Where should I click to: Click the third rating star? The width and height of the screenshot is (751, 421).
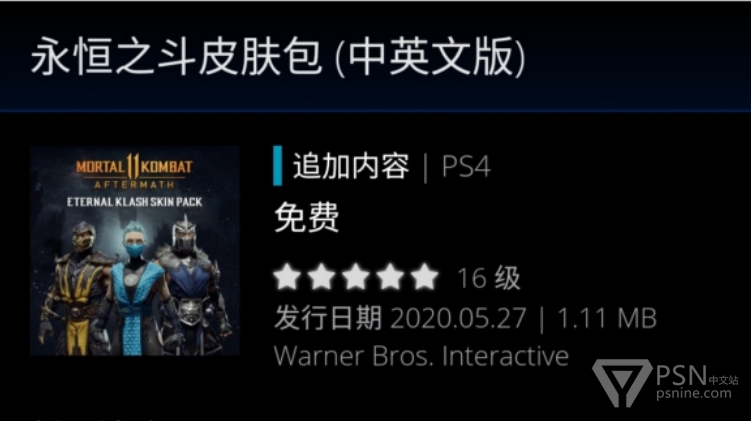coord(356,276)
